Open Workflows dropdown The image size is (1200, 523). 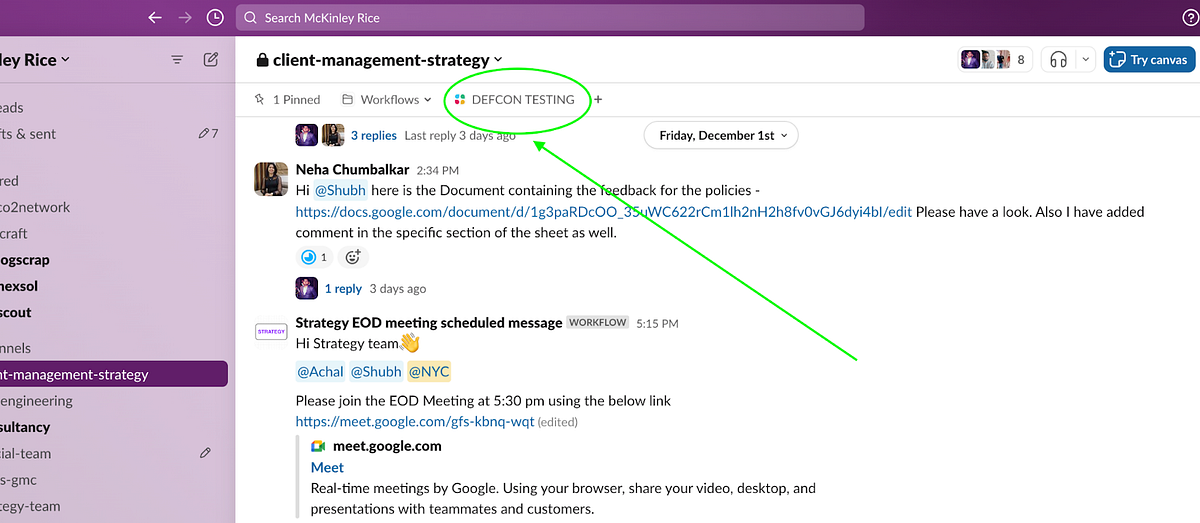[387, 100]
